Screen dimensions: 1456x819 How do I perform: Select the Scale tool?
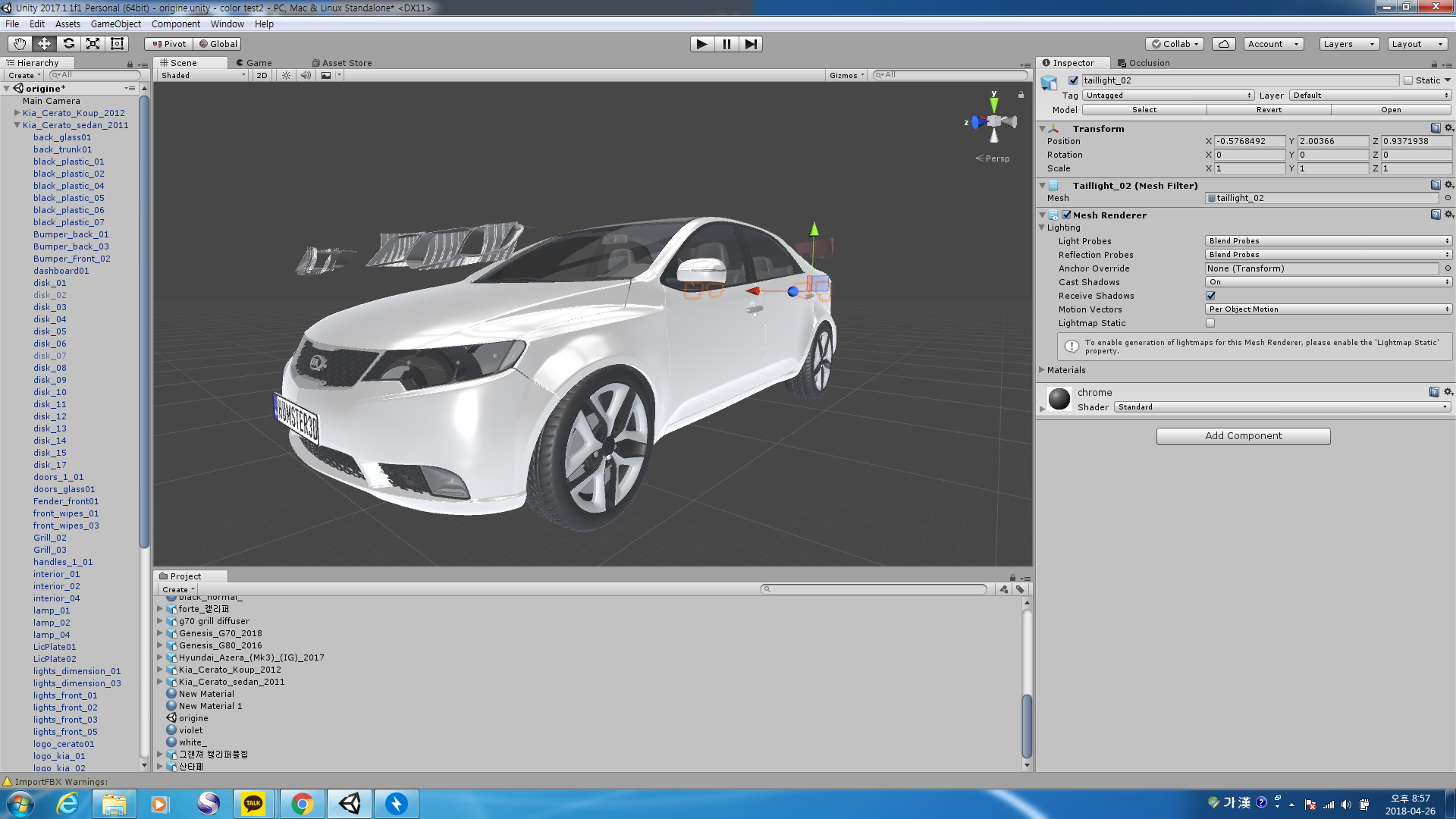click(93, 44)
